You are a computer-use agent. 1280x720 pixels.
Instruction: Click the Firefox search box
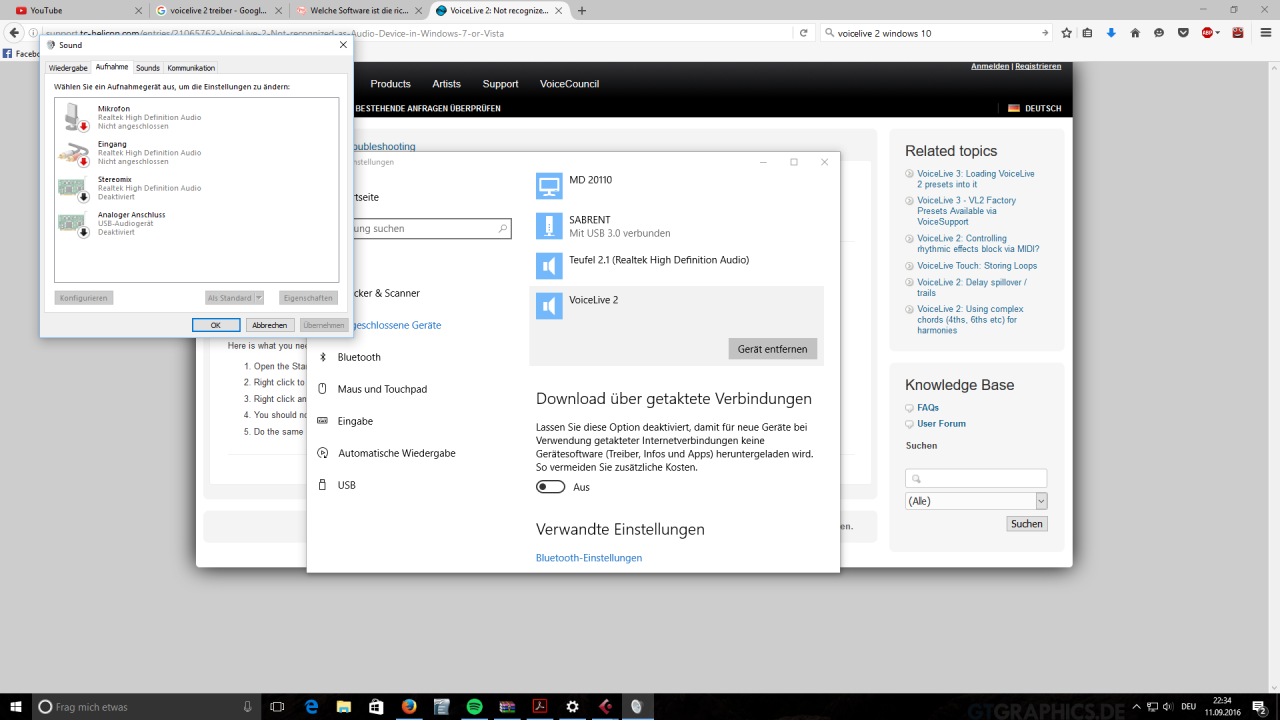click(937, 33)
